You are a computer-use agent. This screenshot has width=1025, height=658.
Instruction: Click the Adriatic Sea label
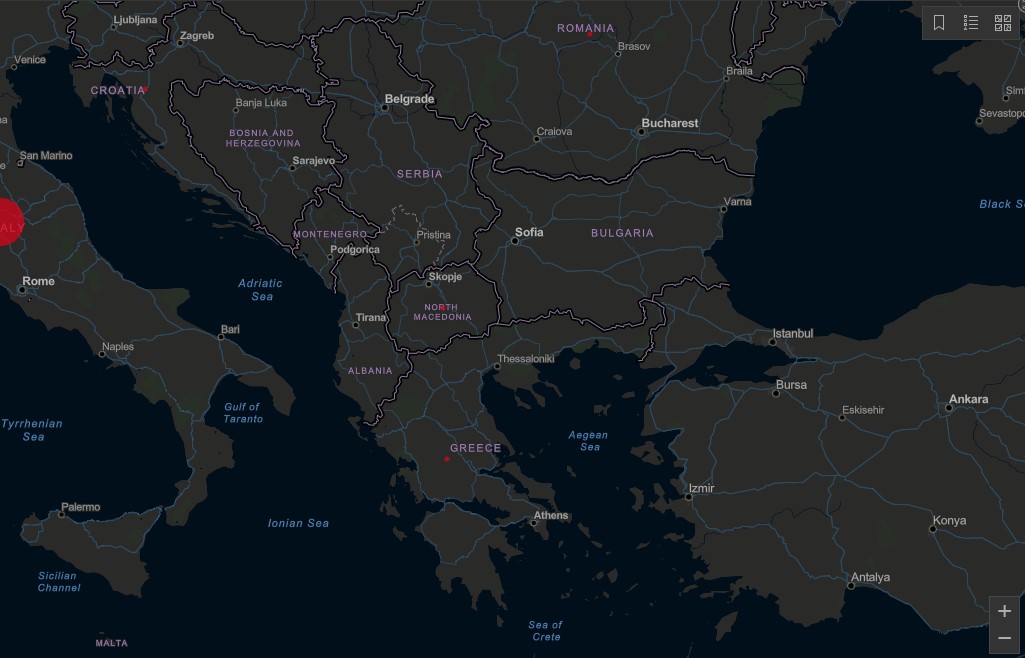point(260,289)
